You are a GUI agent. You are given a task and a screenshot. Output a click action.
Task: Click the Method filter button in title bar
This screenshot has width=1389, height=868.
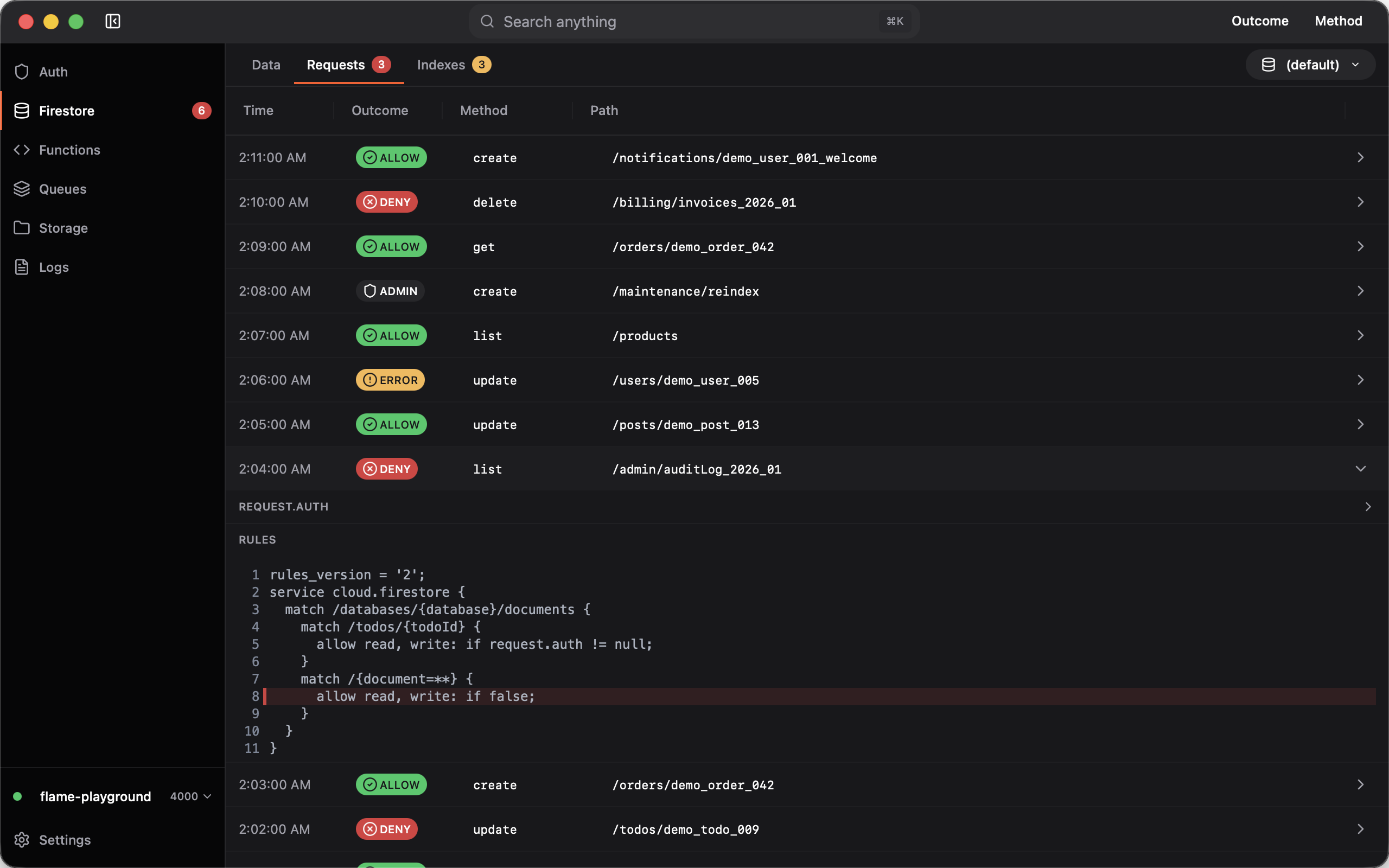(x=1339, y=21)
